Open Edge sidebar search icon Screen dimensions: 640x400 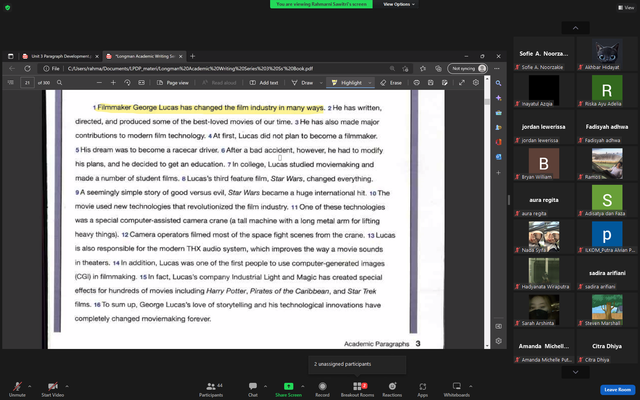(498, 83)
